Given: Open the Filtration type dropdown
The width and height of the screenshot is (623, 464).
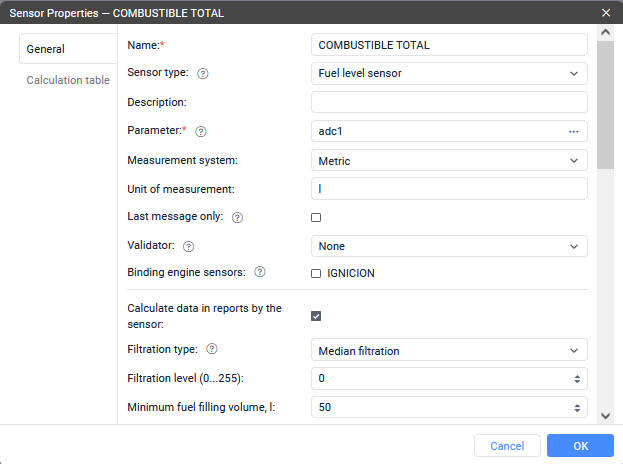Looking at the screenshot, I should click(449, 350).
